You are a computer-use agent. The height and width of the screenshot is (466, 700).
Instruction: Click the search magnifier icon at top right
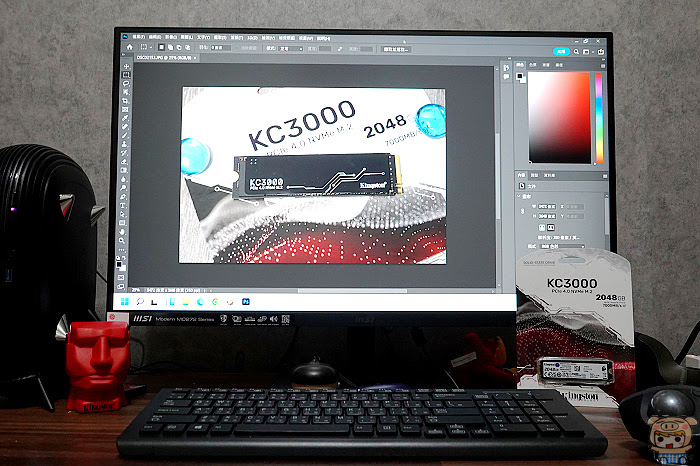[x=576, y=52]
